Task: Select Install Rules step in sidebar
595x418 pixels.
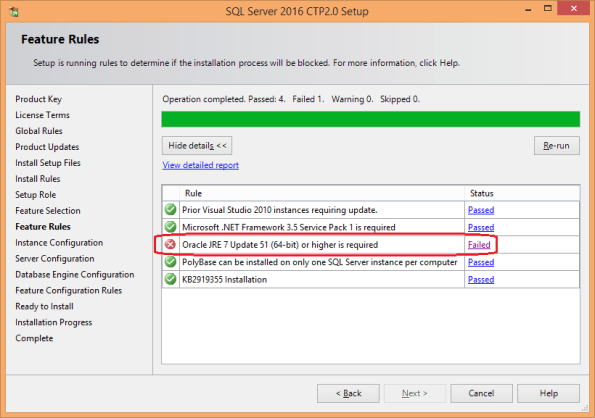Action: click(x=38, y=179)
